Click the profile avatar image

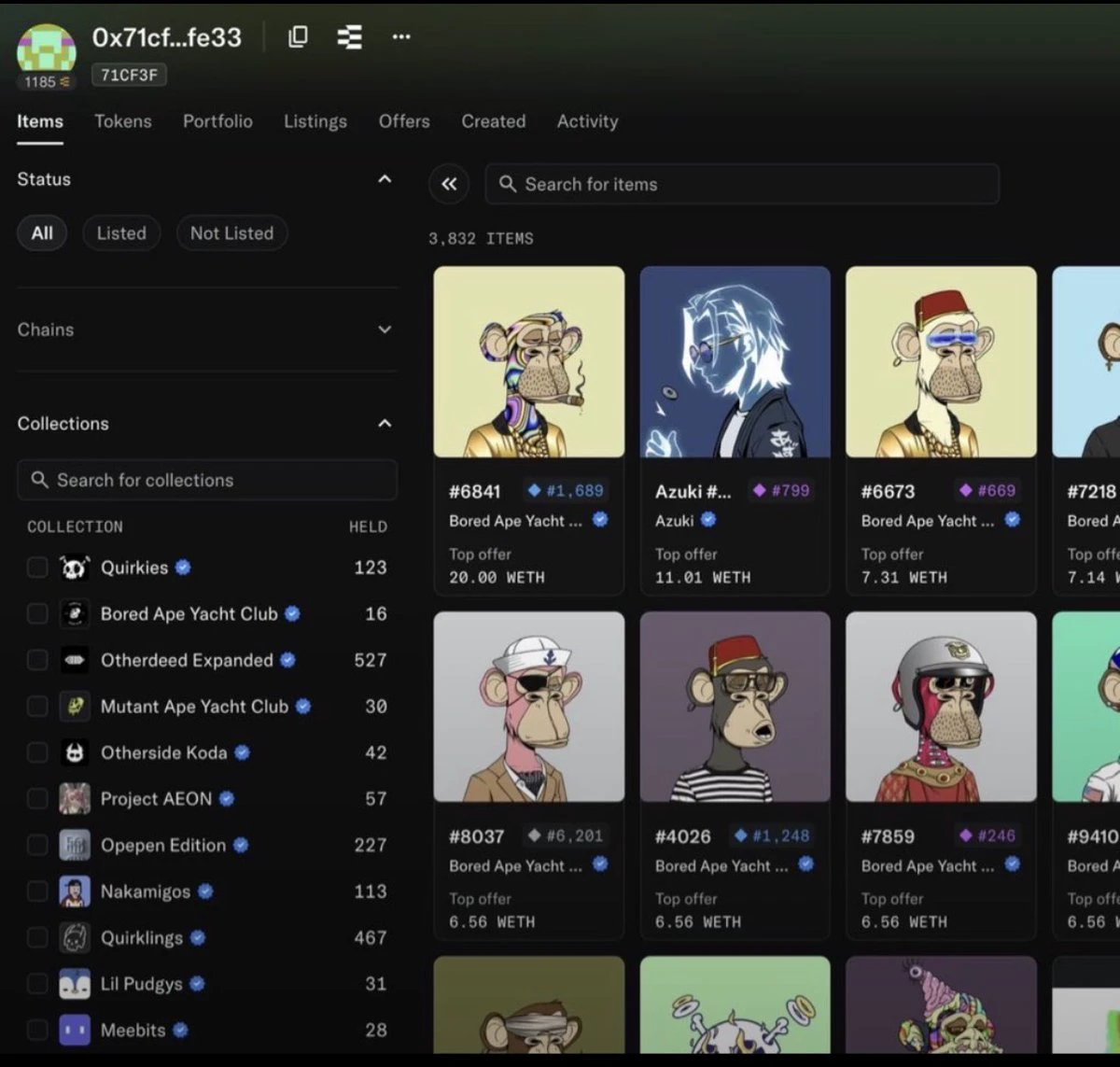46,49
